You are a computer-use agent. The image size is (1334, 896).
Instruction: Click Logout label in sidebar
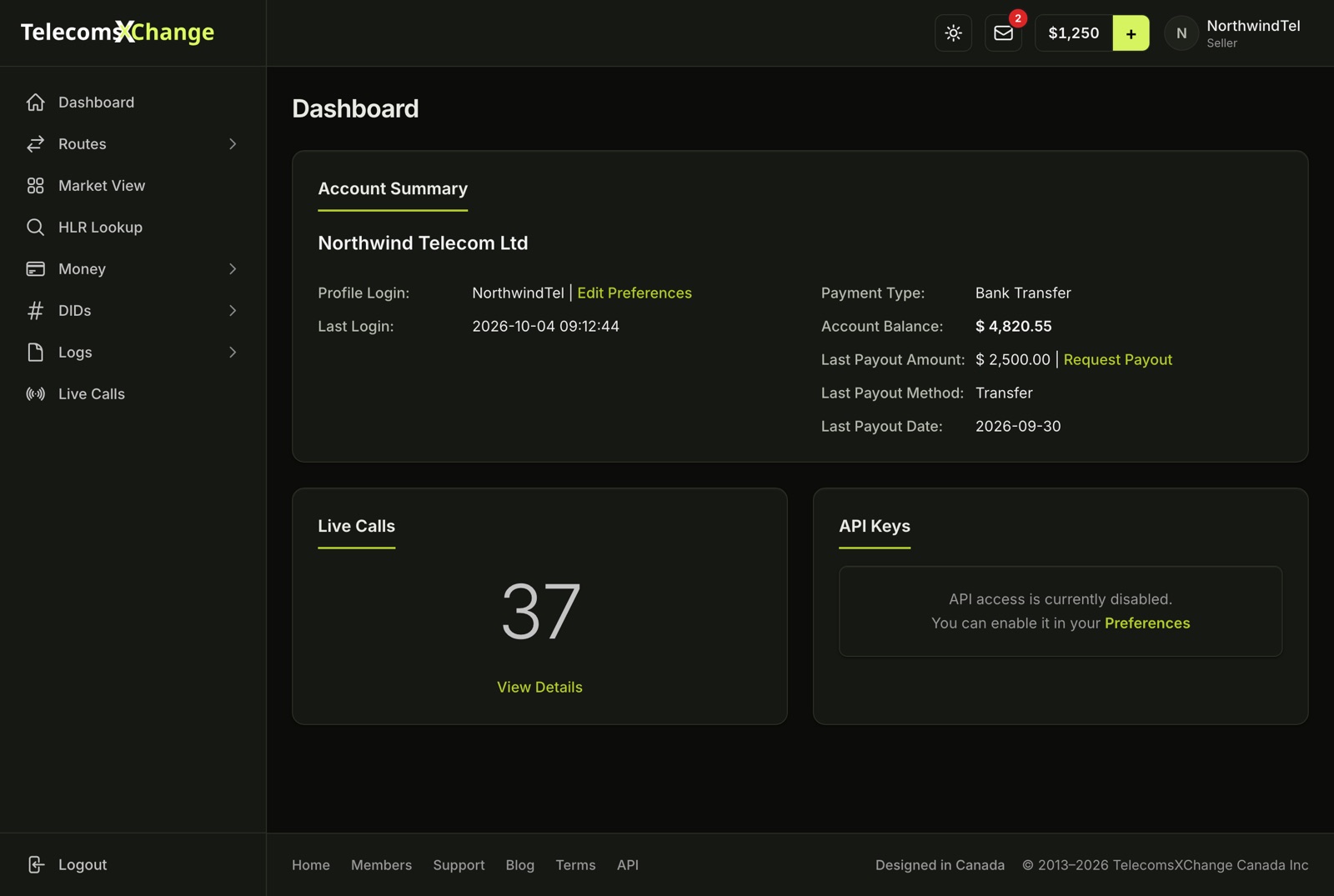point(83,865)
